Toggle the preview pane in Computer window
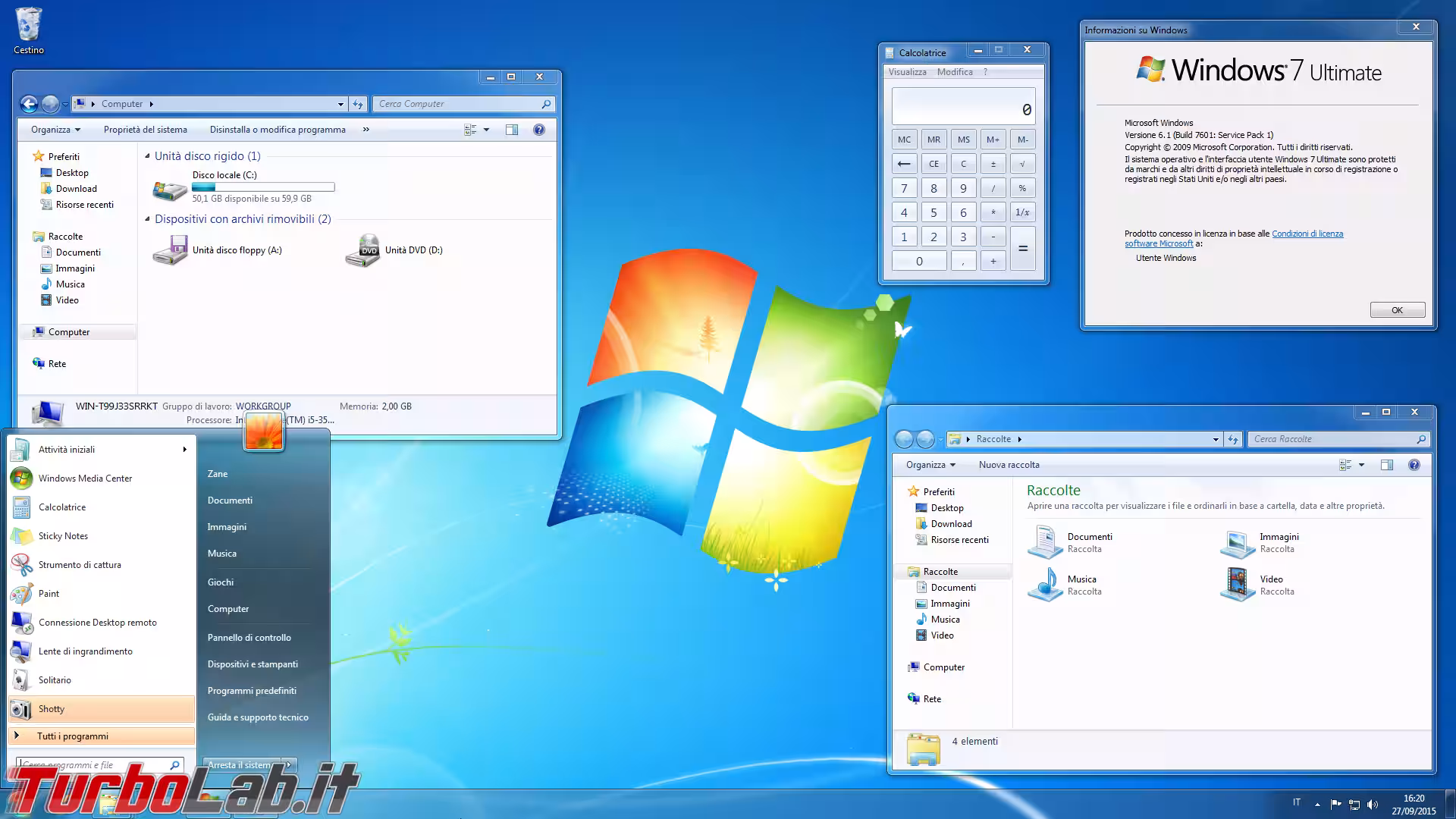This screenshot has width=1456, height=819. (x=512, y=129)
